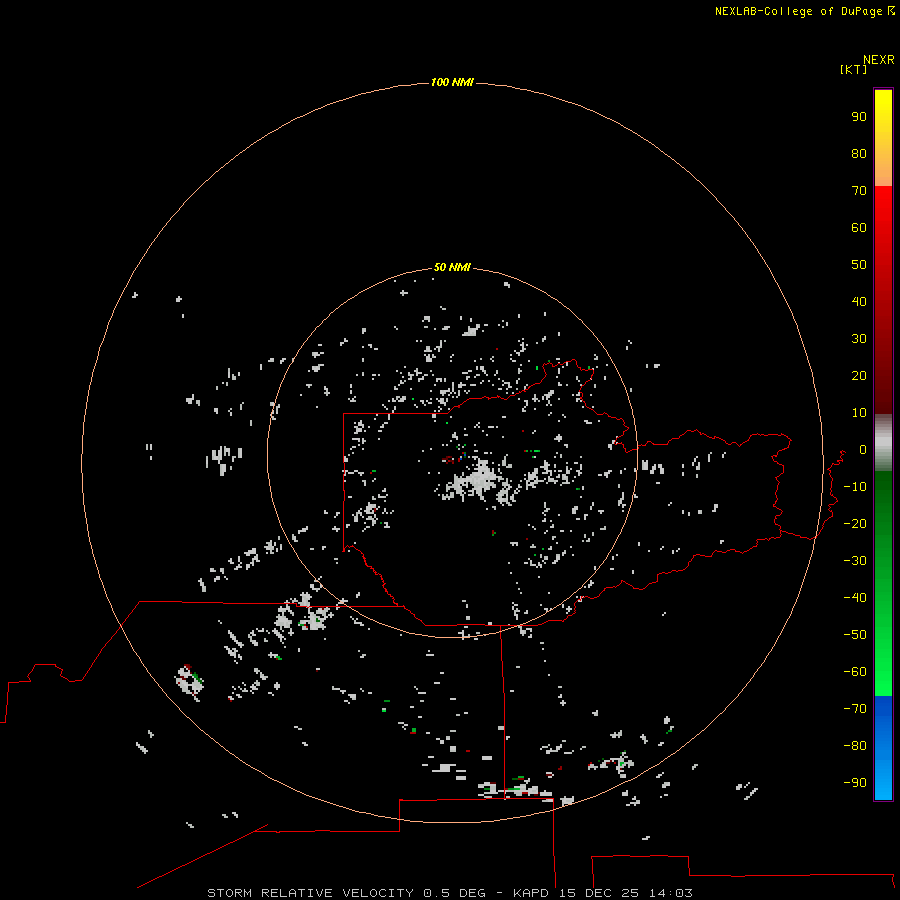Click the blue segment of the color bar
Screen dimensions: 900x900
point(883,748)
